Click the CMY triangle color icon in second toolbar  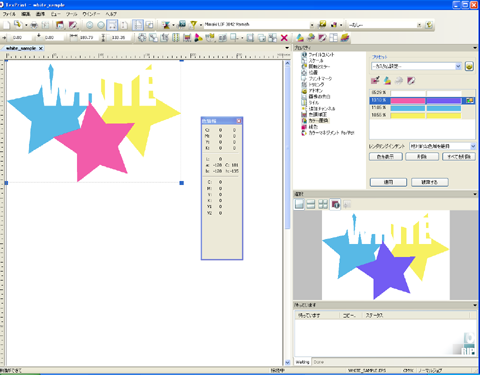(x=199, y=38)
